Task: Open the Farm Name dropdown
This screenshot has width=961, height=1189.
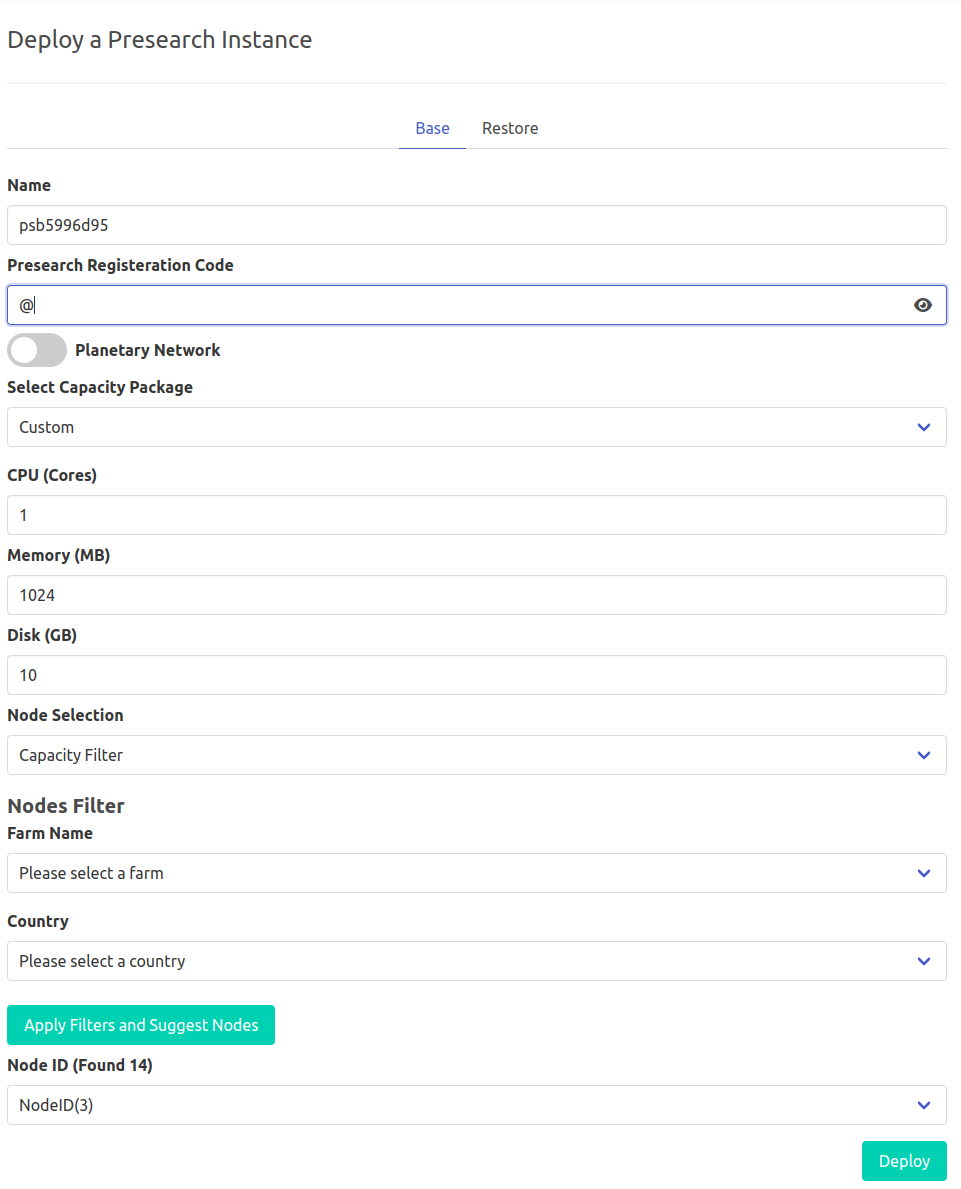Action: pyautogui.click(x=476, y=873)
